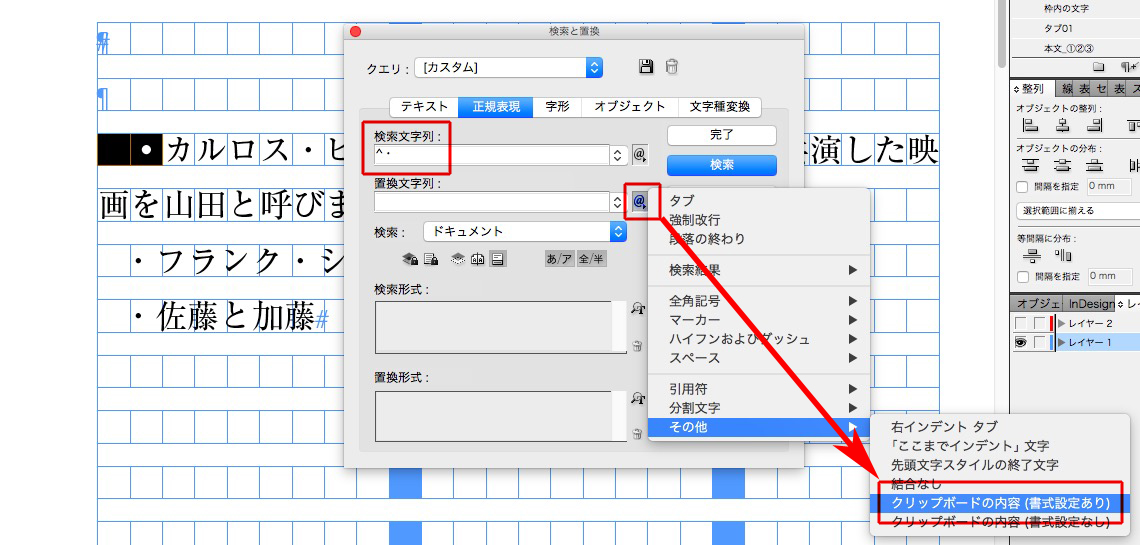Click the save query floppy disk icon
Viewport: 1140px width, 545px height.
(x=646, y=67)
